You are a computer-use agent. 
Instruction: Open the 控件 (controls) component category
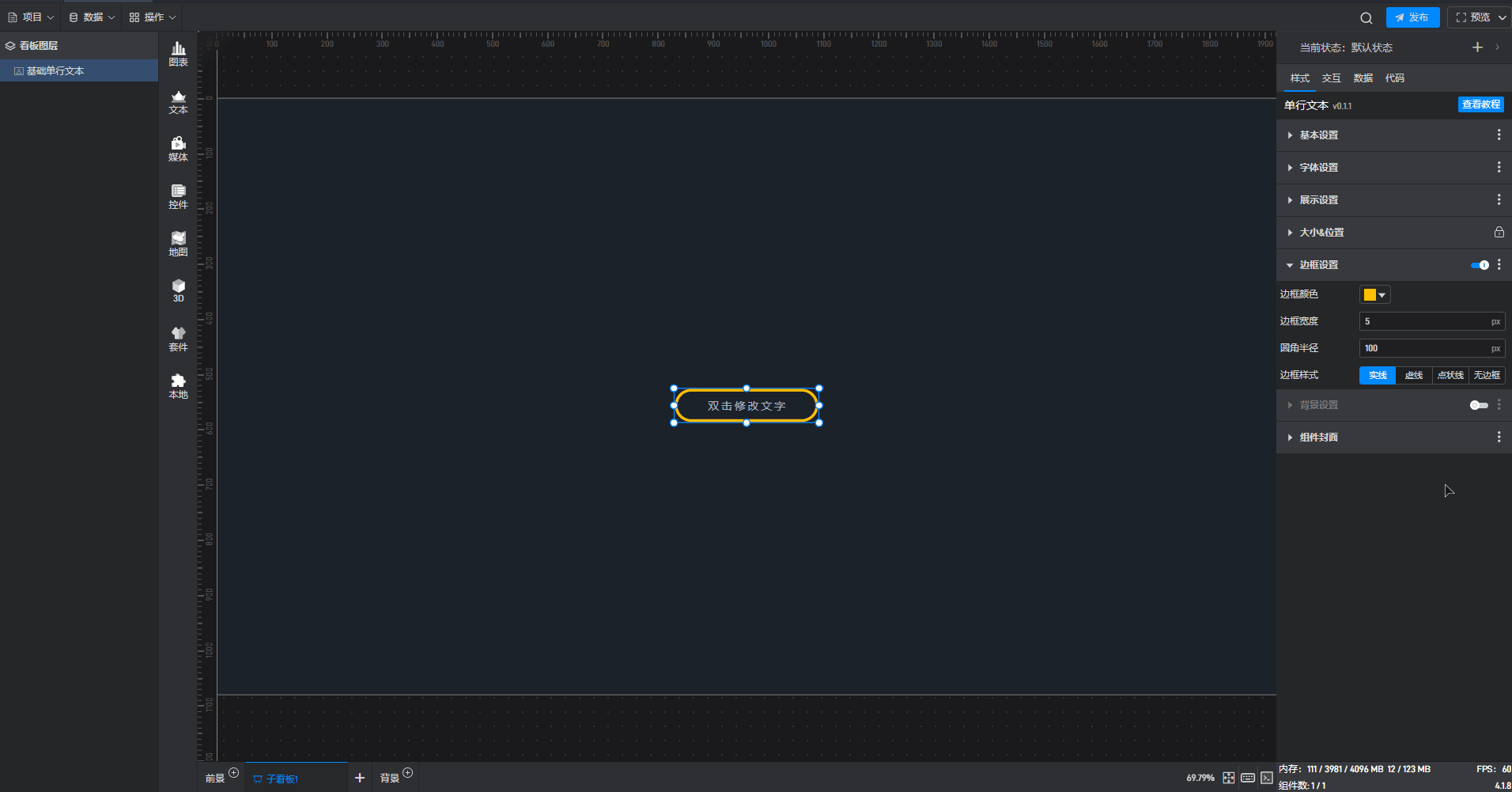point(179,197)
